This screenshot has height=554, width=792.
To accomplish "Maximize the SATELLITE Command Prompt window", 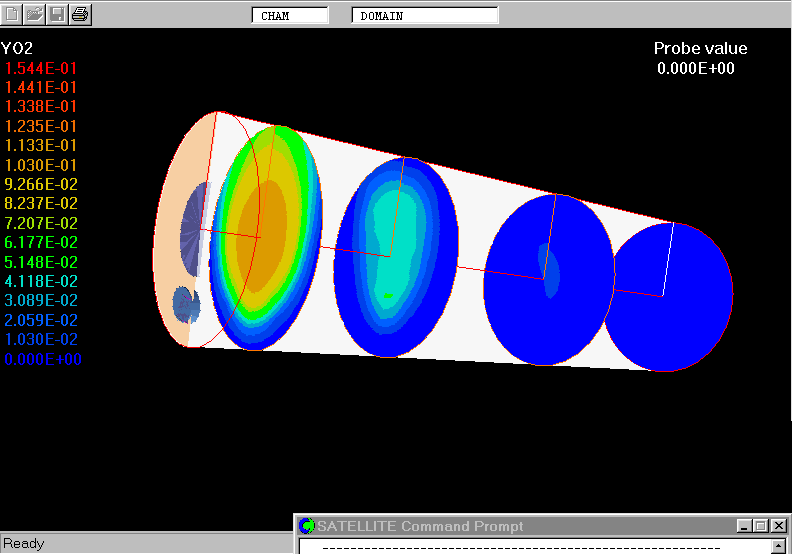I will click(761, 526).
